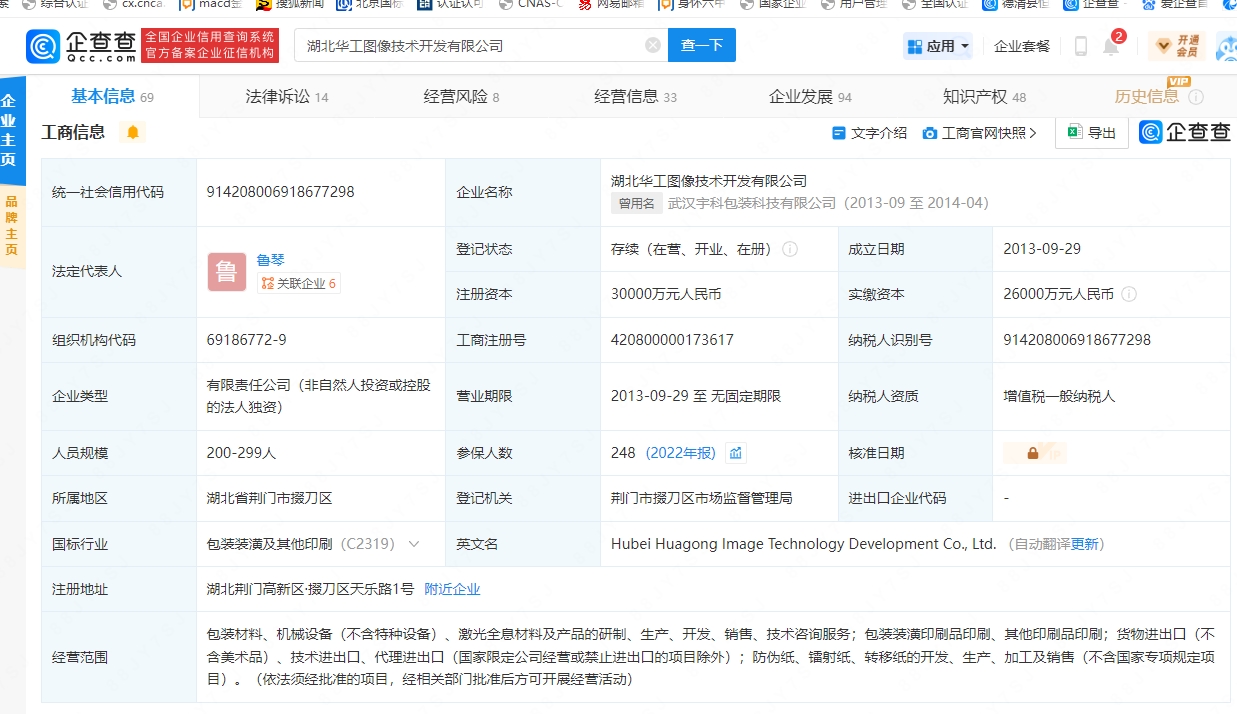Click 荆门市掇刀区市场监督管理局 registration authority

pyautogui.click(x=701, y=498)
